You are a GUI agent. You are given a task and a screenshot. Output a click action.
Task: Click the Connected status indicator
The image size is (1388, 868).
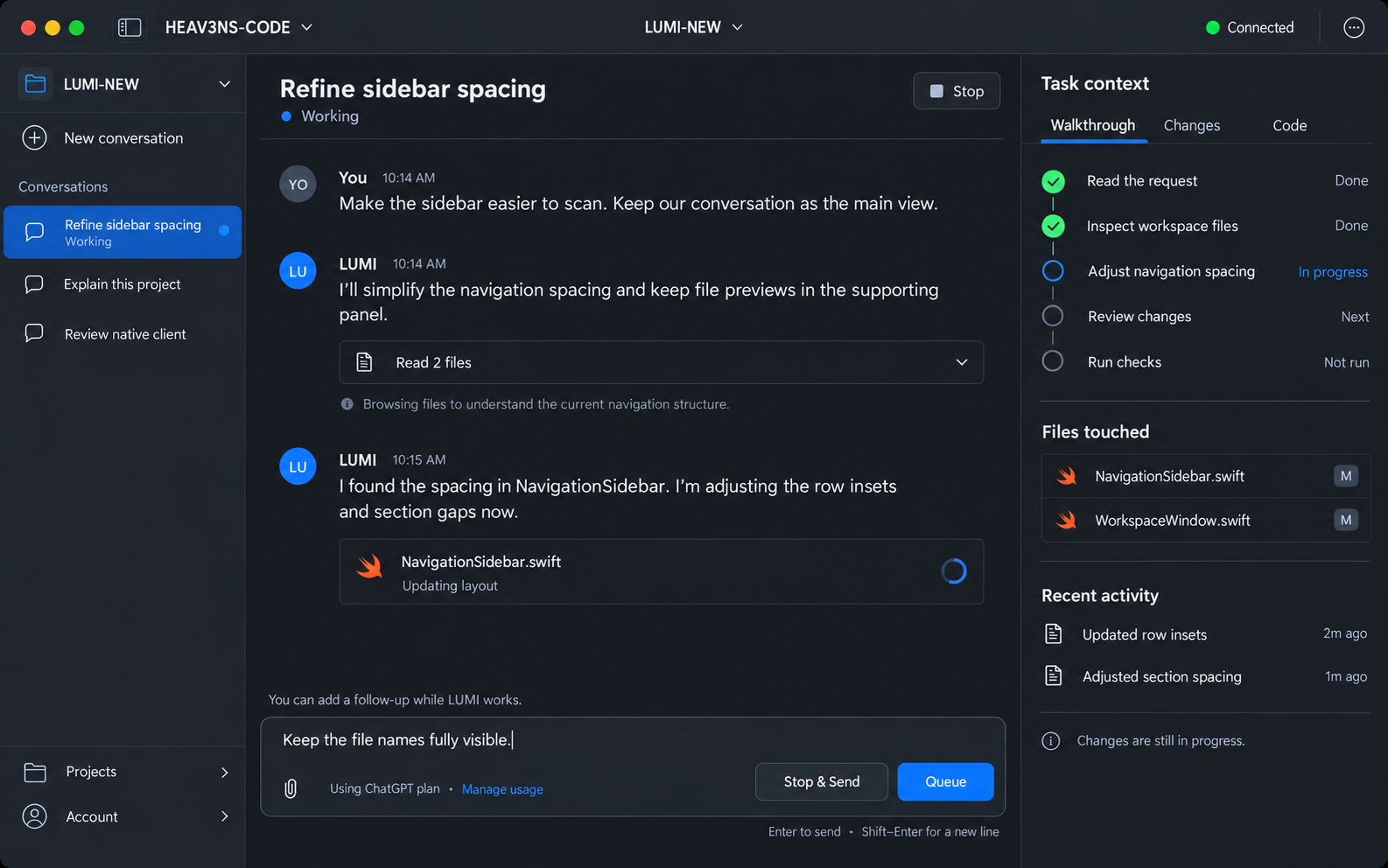1250,28
